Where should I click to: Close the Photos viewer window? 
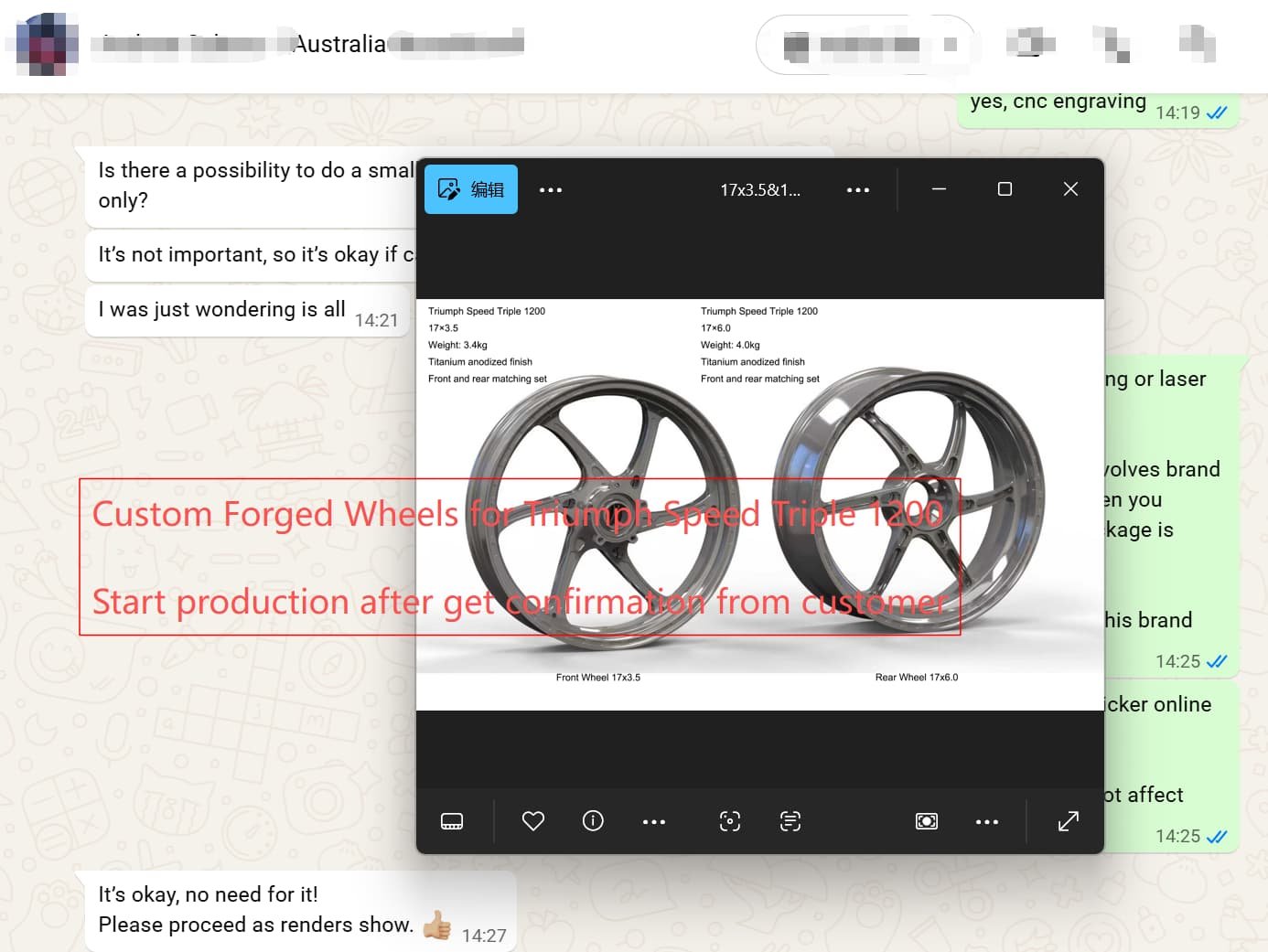(1071, 189)
